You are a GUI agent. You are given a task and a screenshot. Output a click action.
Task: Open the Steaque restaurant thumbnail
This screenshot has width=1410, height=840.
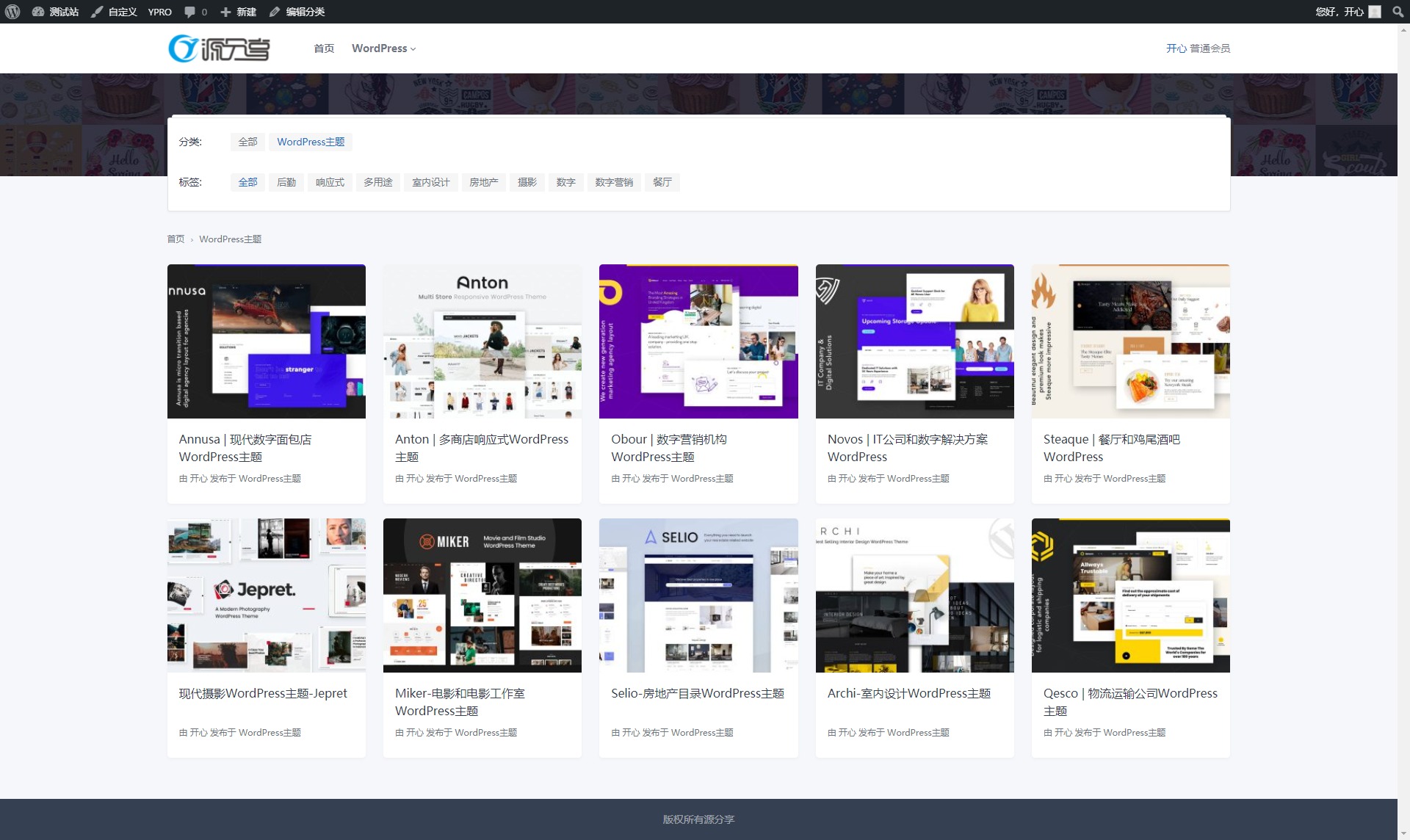1131,341
